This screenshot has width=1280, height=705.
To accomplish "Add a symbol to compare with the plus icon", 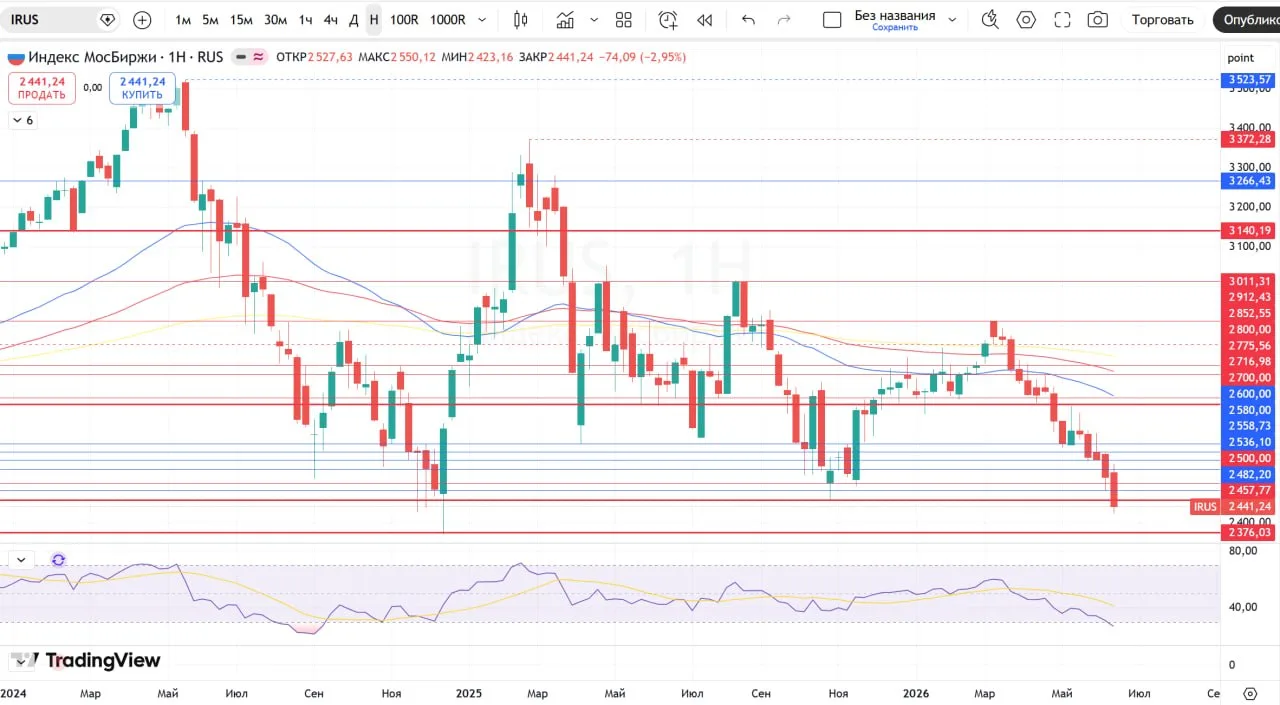I will click(142, 20).
